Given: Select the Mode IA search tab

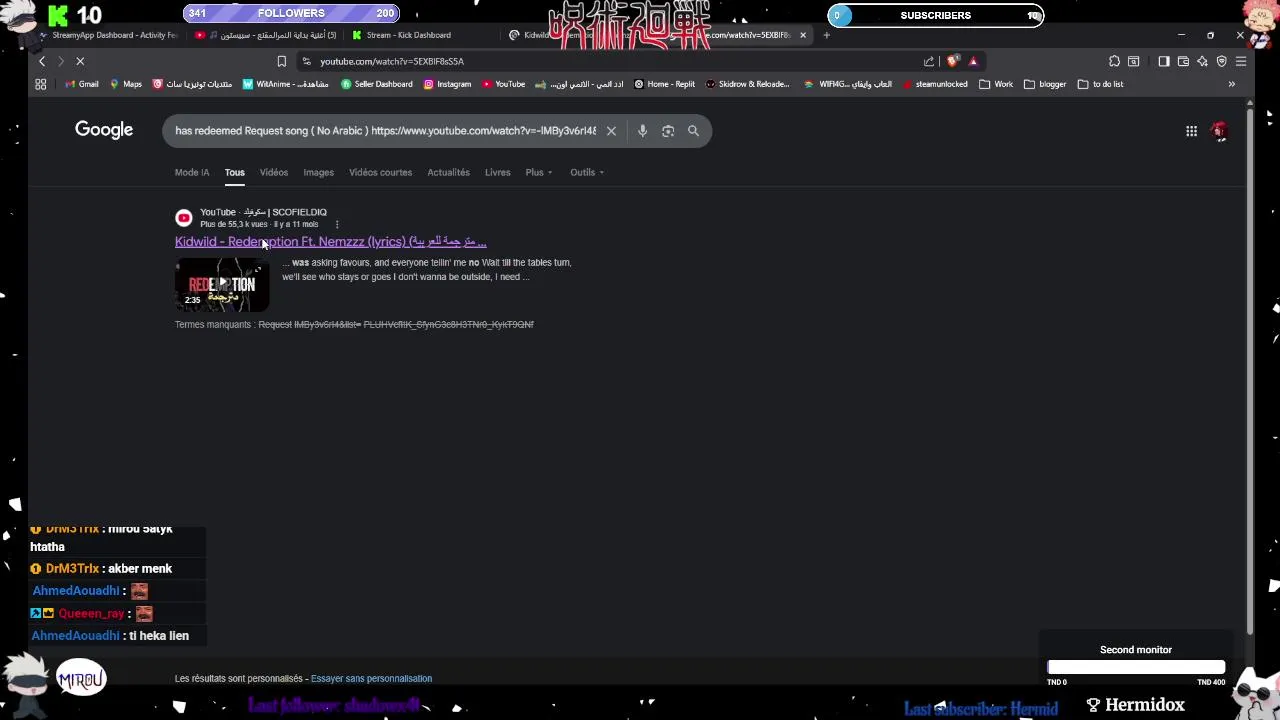Looking at the screenshot, I should pyautogui.click(x=192, y=172).
